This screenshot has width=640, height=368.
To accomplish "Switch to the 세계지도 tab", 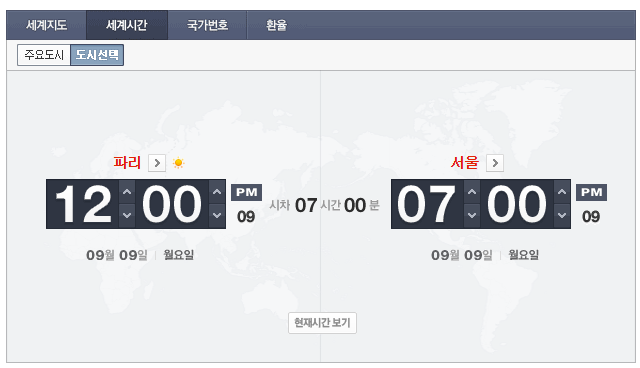I will coord(46,25).
